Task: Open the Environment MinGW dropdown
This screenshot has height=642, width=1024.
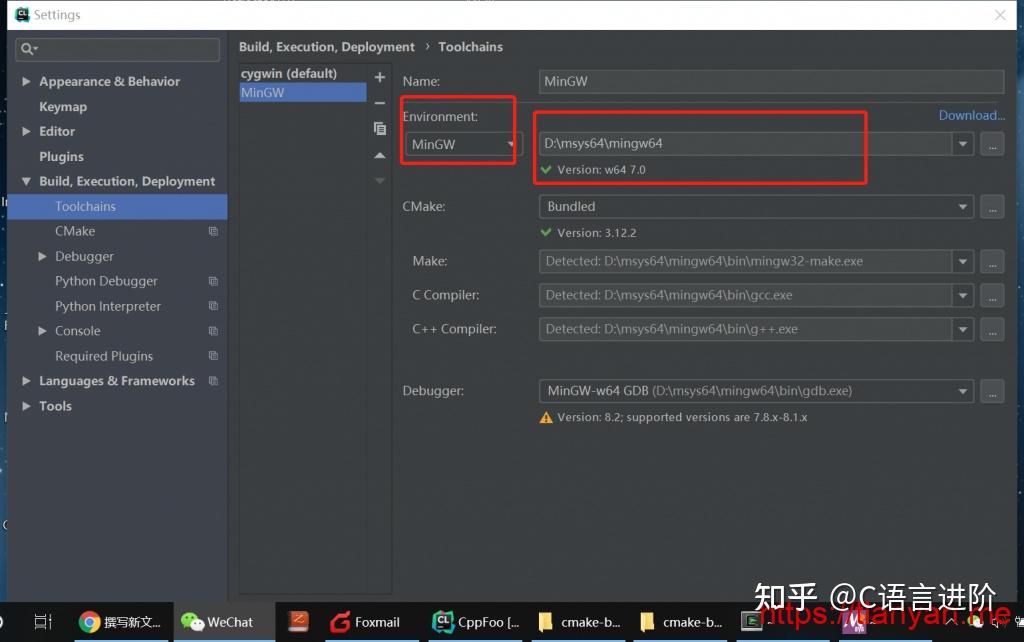Action: pyautogui.click(x=510, y=143)
